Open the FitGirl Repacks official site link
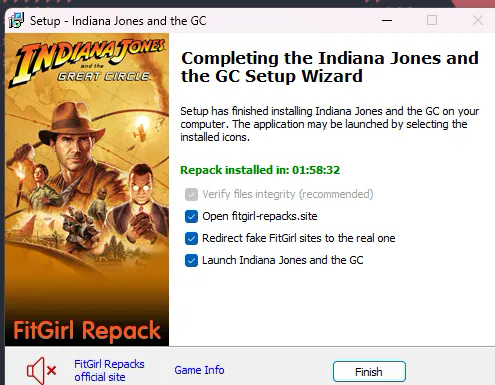This screenshot has width=495, height=385. tap(109, 370)
